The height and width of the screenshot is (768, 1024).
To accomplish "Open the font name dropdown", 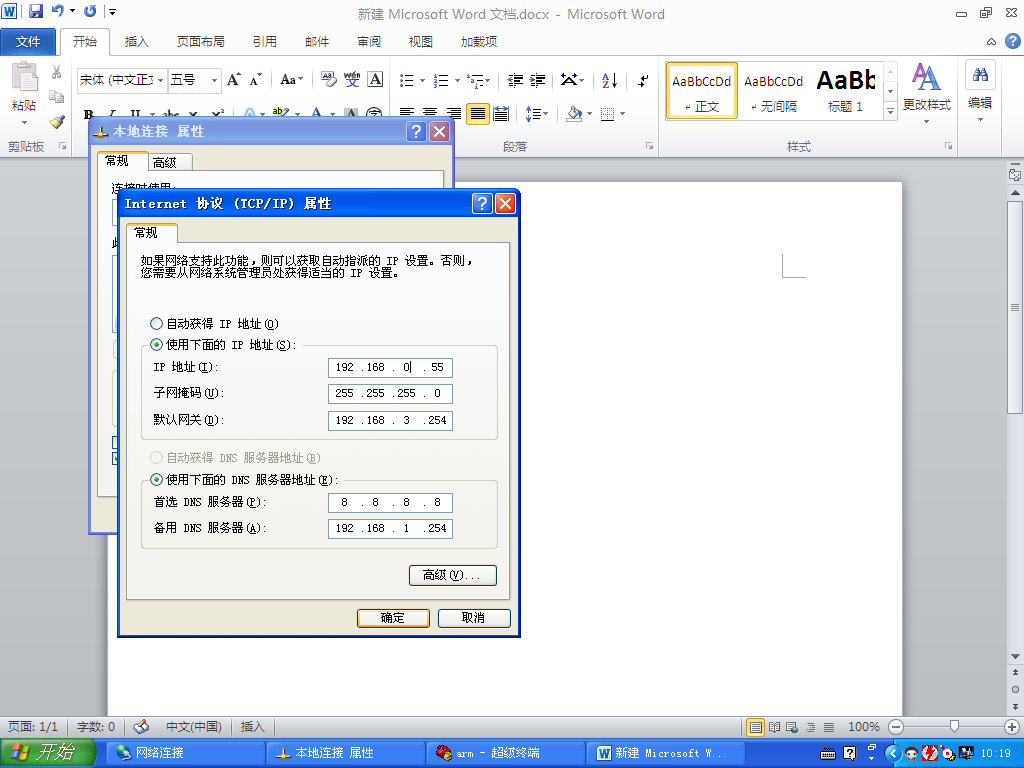I will tap(160, 80).
